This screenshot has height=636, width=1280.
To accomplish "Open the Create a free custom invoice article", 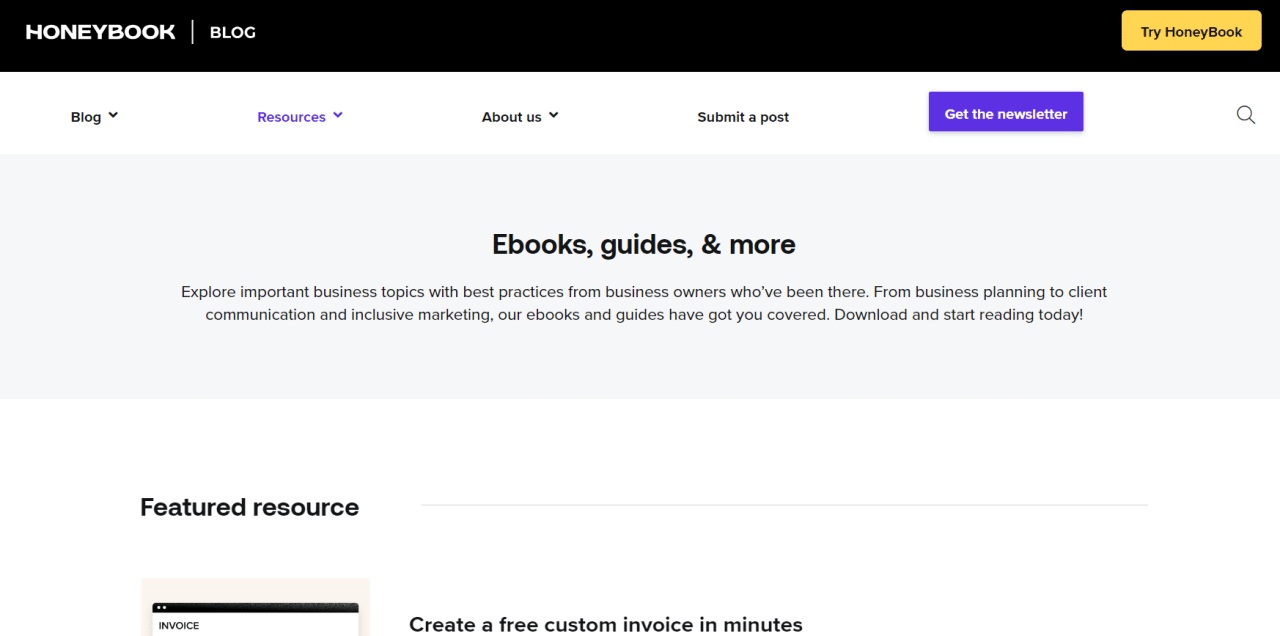I will pyautogui.click(x=606, y=624).
